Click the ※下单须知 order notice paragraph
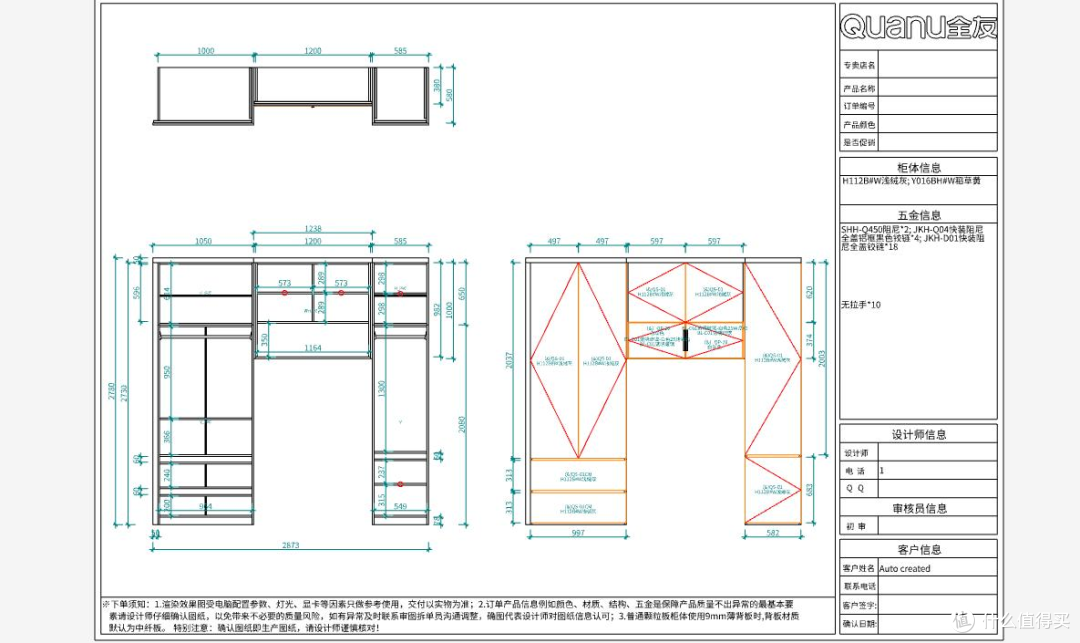Image resolution: width=1080 pixels, height=643 pixels. pyautogui.click(x=451, y=615)
